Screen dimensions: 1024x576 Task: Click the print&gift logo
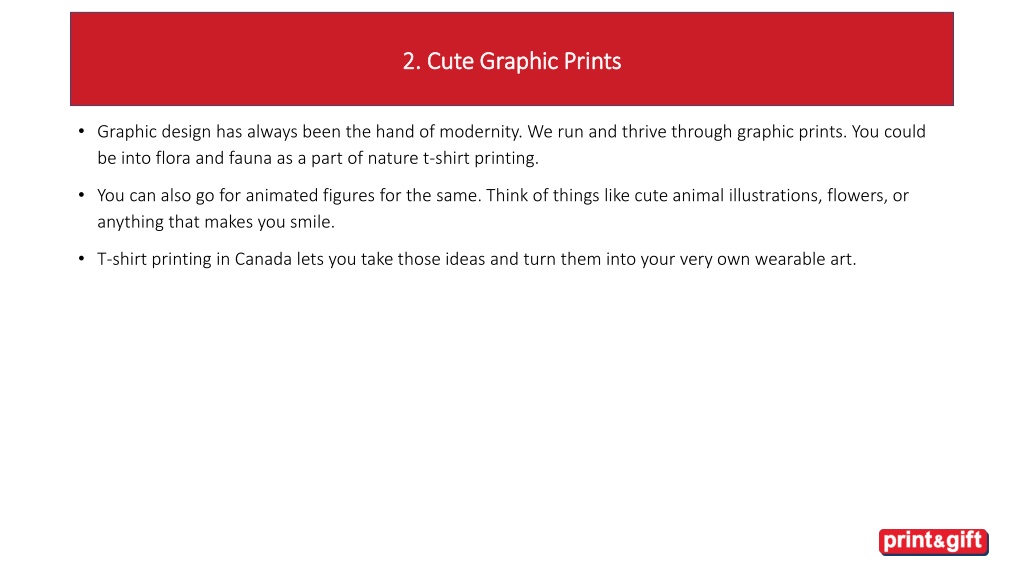coord(933,542)
